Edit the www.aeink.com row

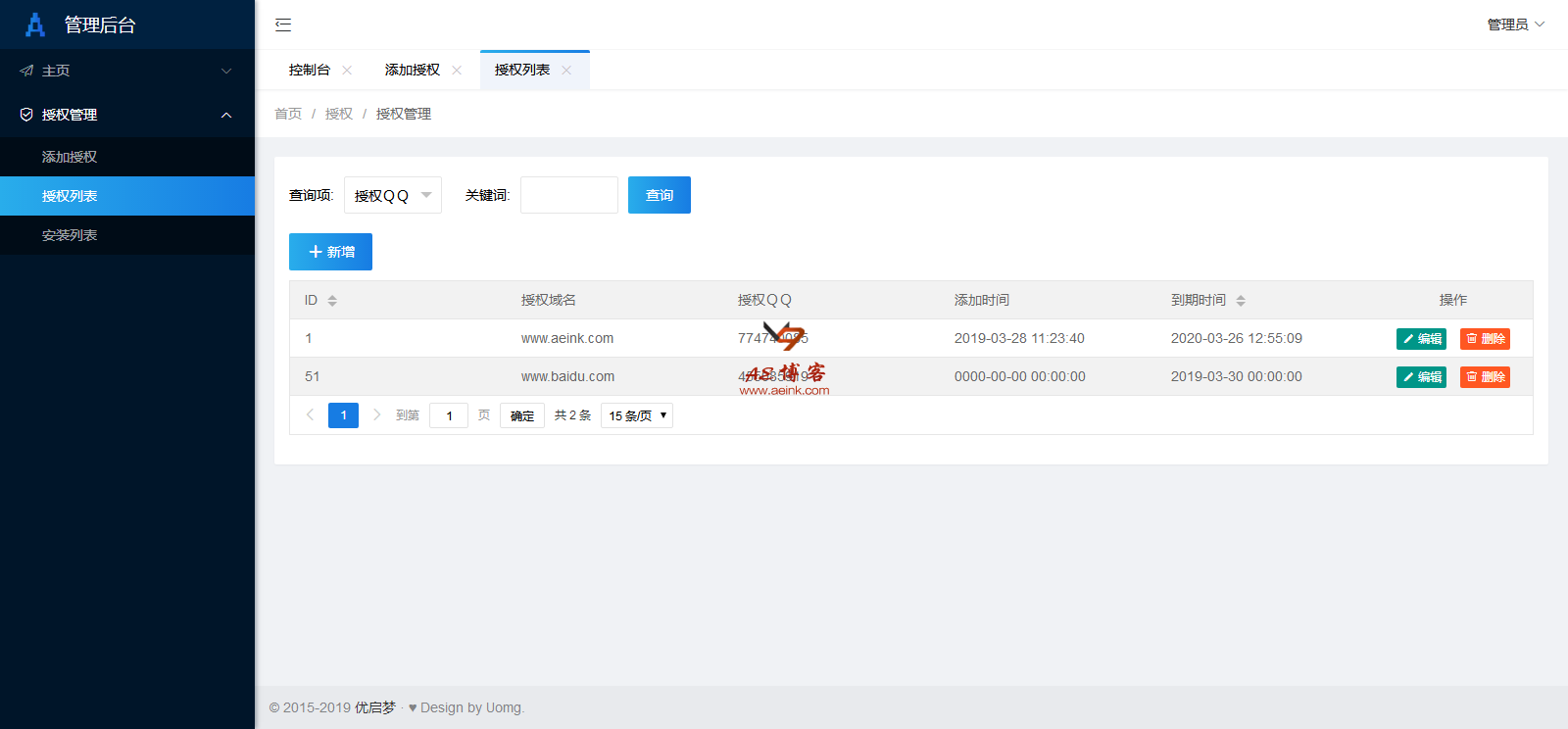(1421, 339)
